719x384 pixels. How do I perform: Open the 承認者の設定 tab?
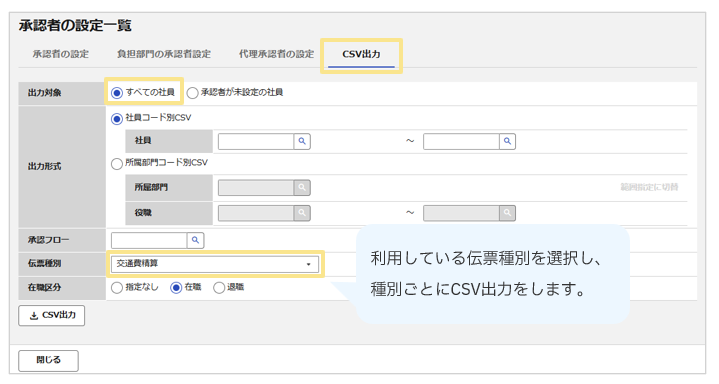(x=61, y=54)
